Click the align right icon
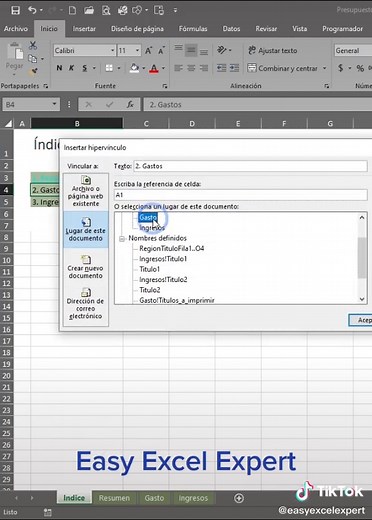This screenshot has width=372, height=520. pos(204,68)
